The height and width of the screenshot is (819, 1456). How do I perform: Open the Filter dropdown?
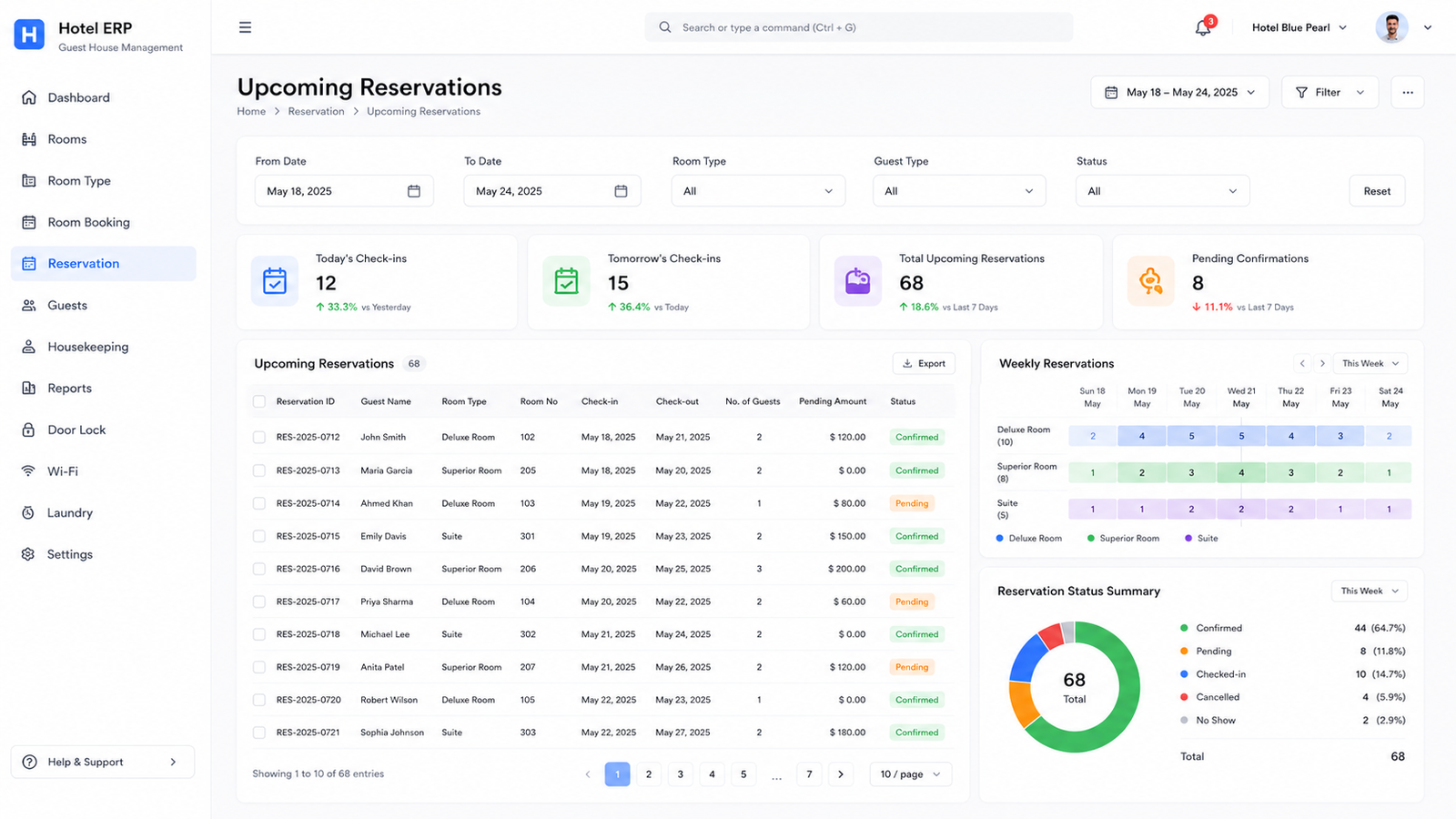[1330, 92]
